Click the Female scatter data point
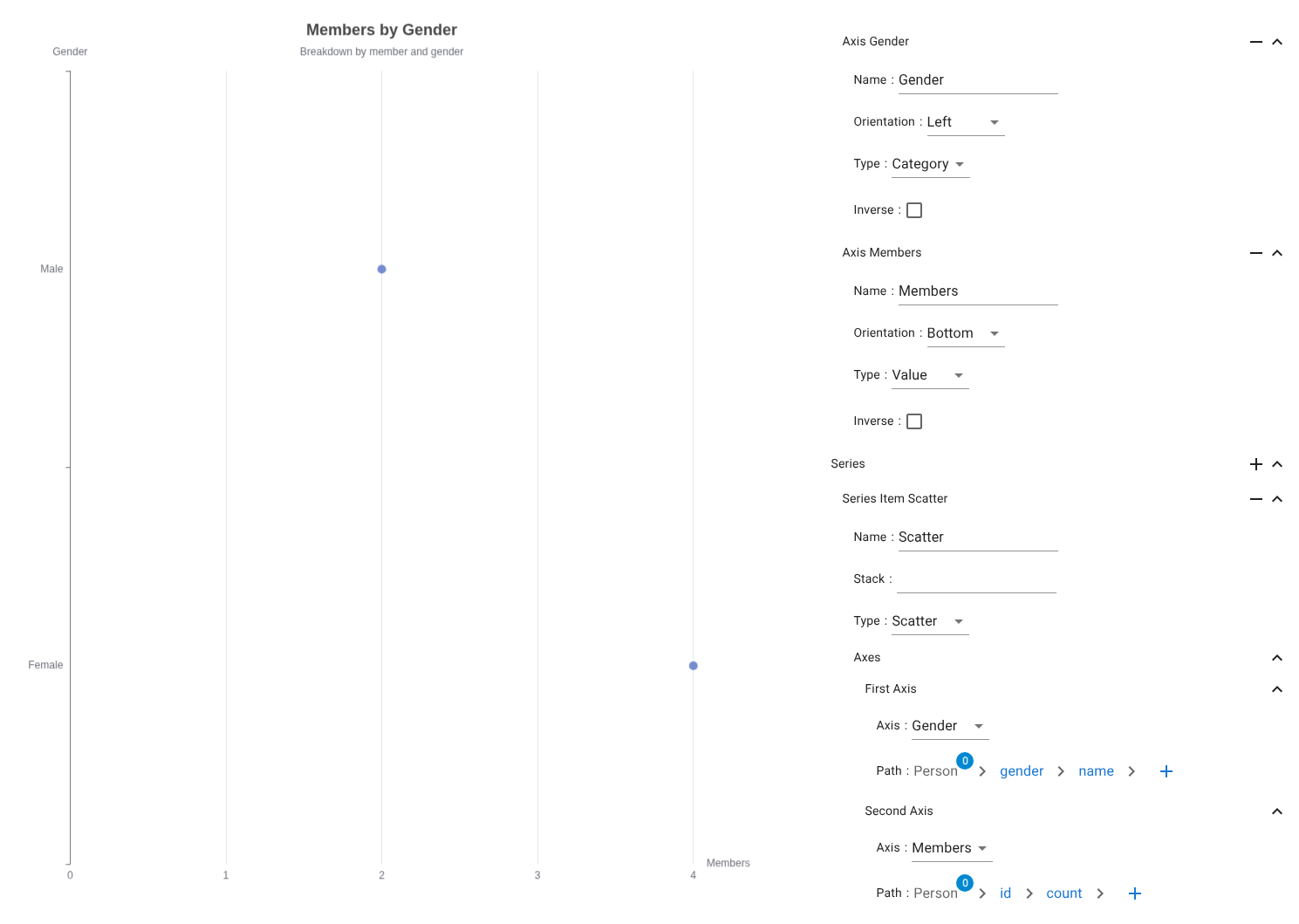Viewport: 1299px width, 924px height. coord(694,666)
